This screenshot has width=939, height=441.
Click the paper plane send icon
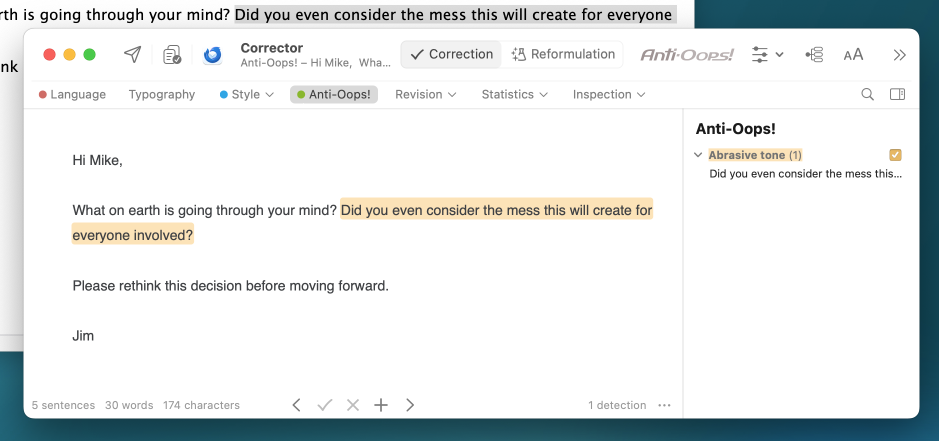132,55
